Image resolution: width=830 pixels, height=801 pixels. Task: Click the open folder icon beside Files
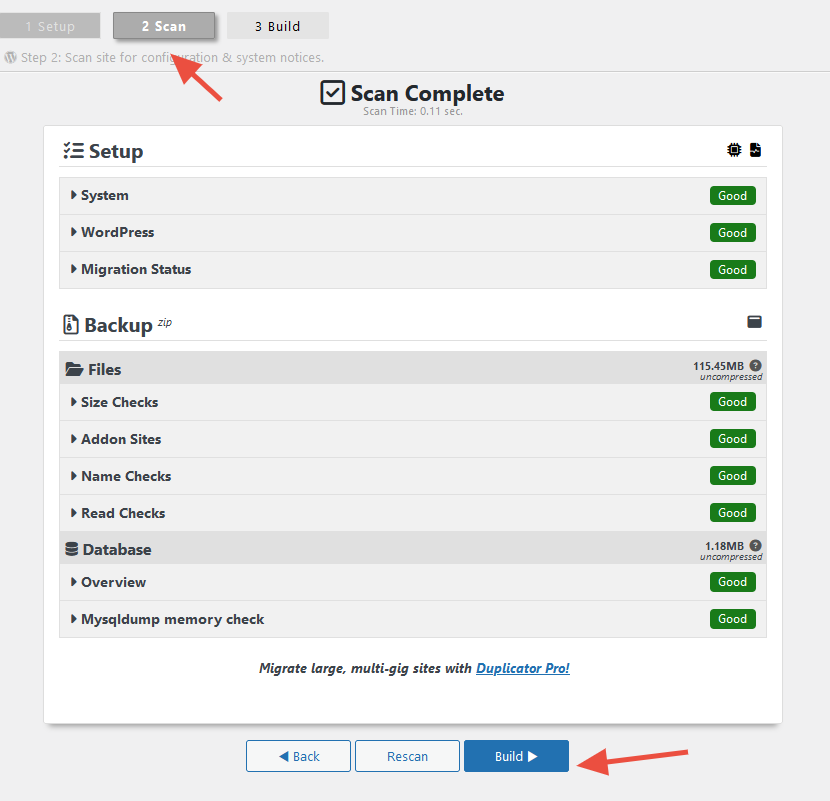tap(74, 370)
